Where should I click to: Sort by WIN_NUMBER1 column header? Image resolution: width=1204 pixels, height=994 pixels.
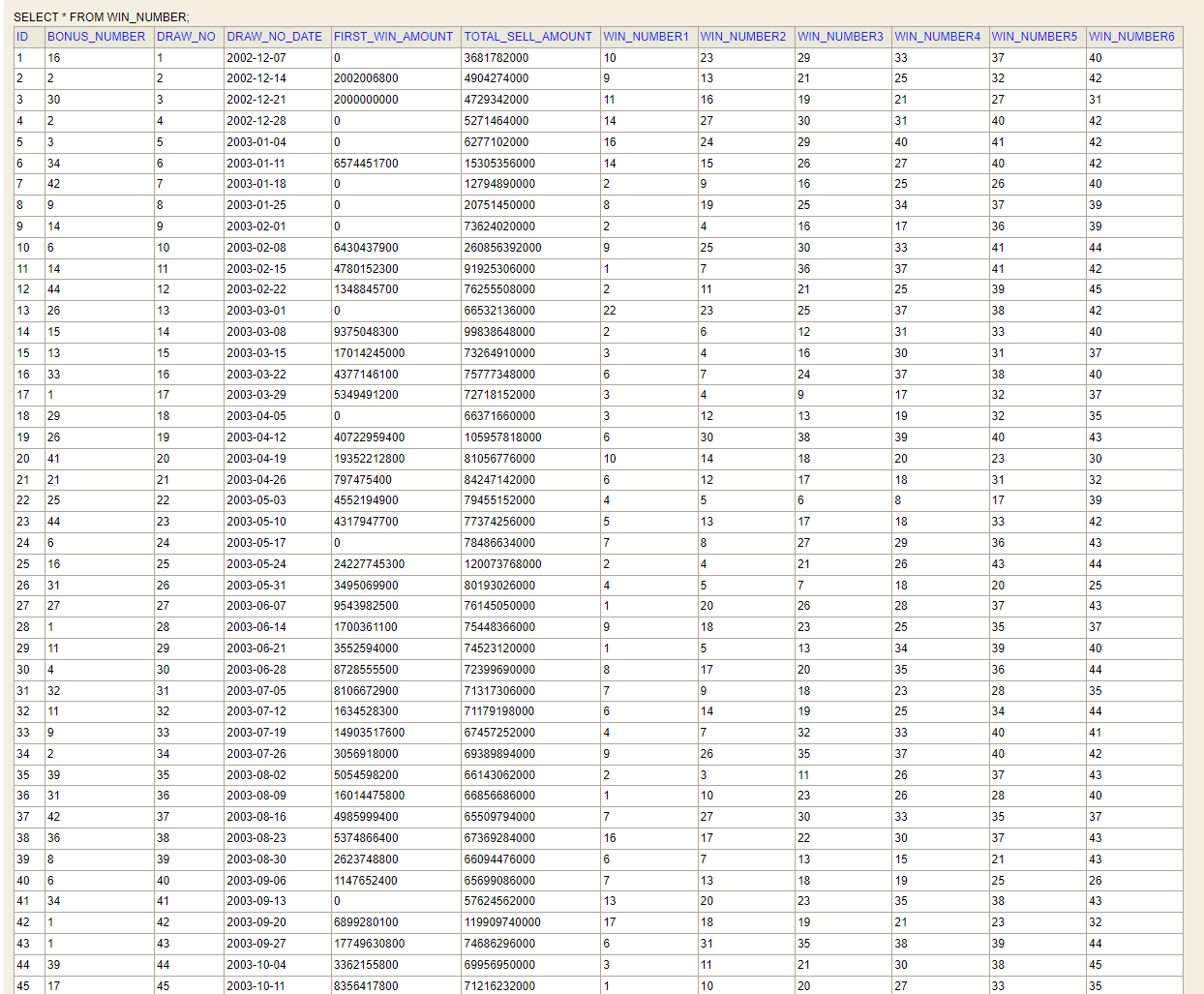coord(647,37)
